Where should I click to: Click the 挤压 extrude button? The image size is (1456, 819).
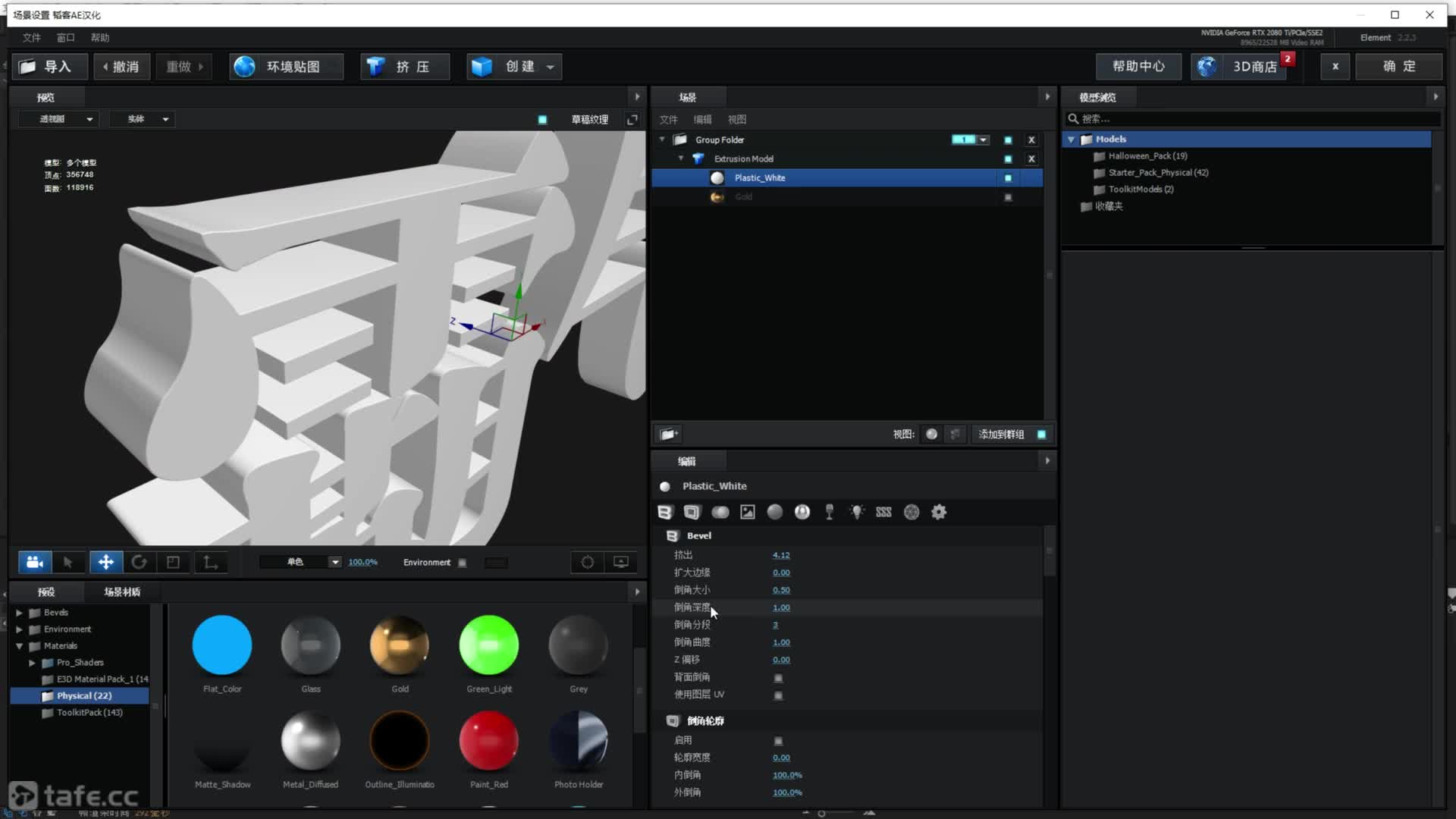[x=404, y=67]
